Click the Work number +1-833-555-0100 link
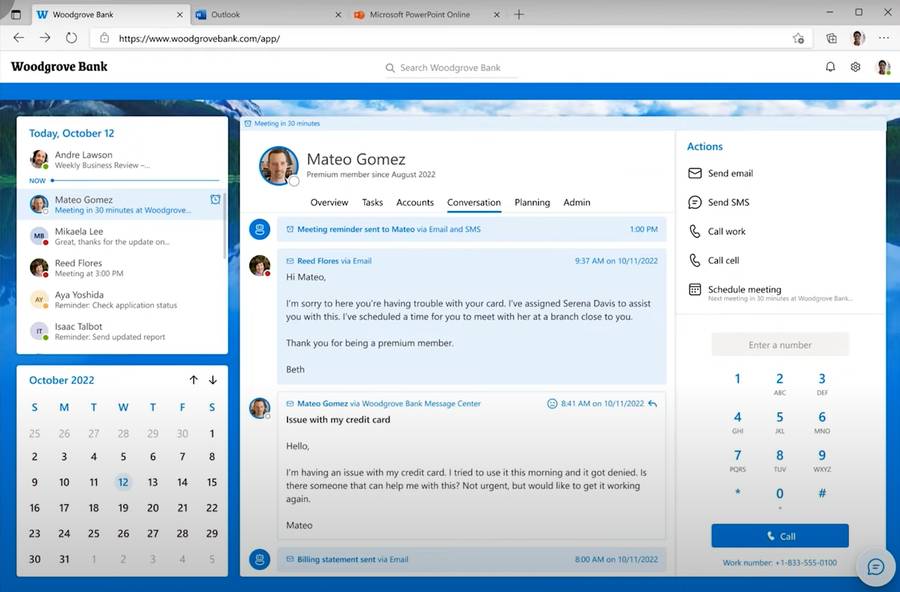This screenshot has width=900, height=592. 779,563
